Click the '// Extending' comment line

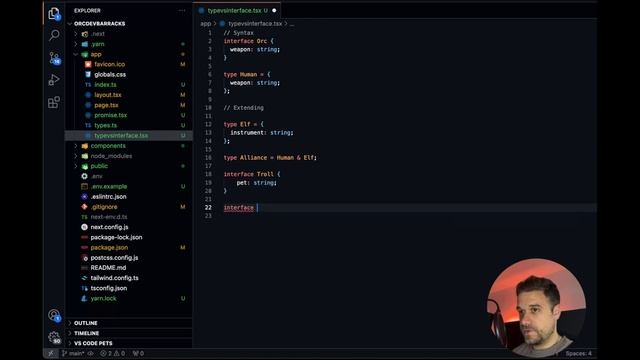244,108
